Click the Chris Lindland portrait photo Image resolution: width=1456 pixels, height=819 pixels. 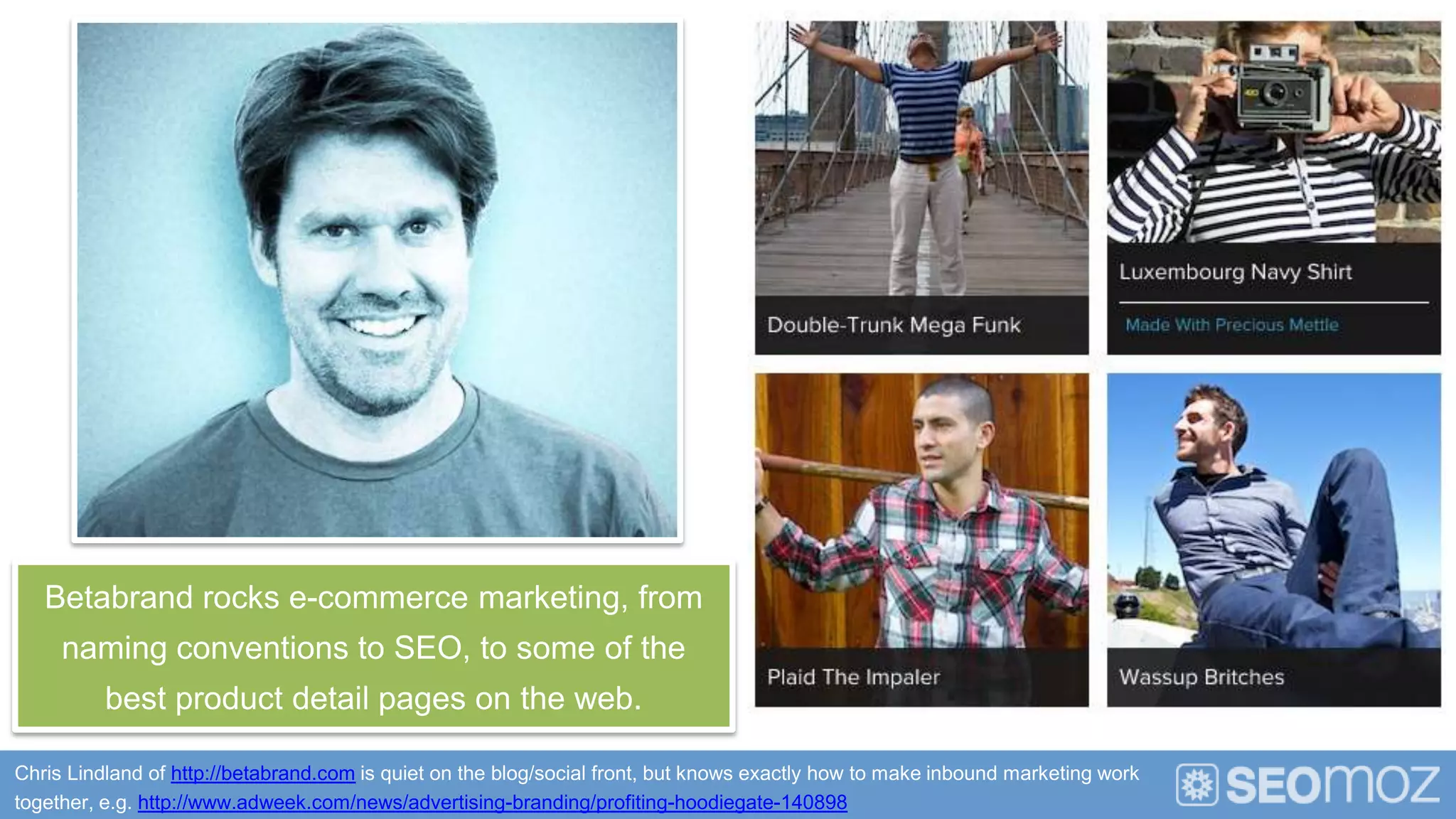point(377,279)
